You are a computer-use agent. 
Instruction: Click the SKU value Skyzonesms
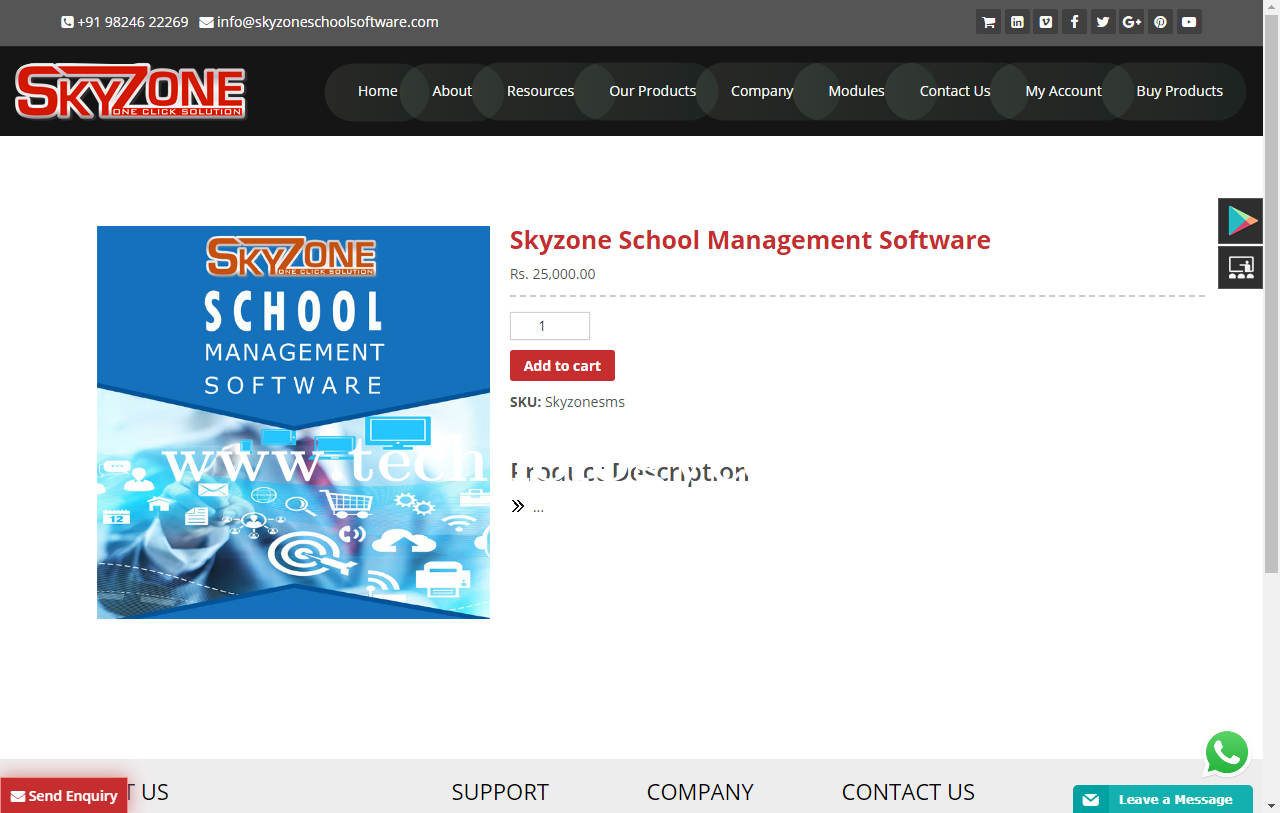pos(584,402)
